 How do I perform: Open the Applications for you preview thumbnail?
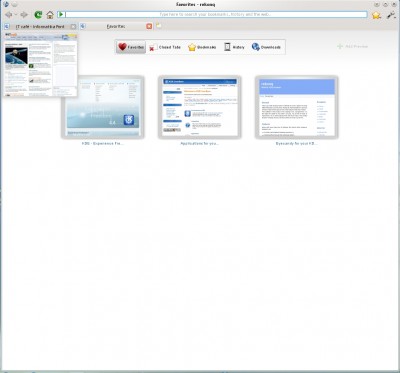[199, 107]
